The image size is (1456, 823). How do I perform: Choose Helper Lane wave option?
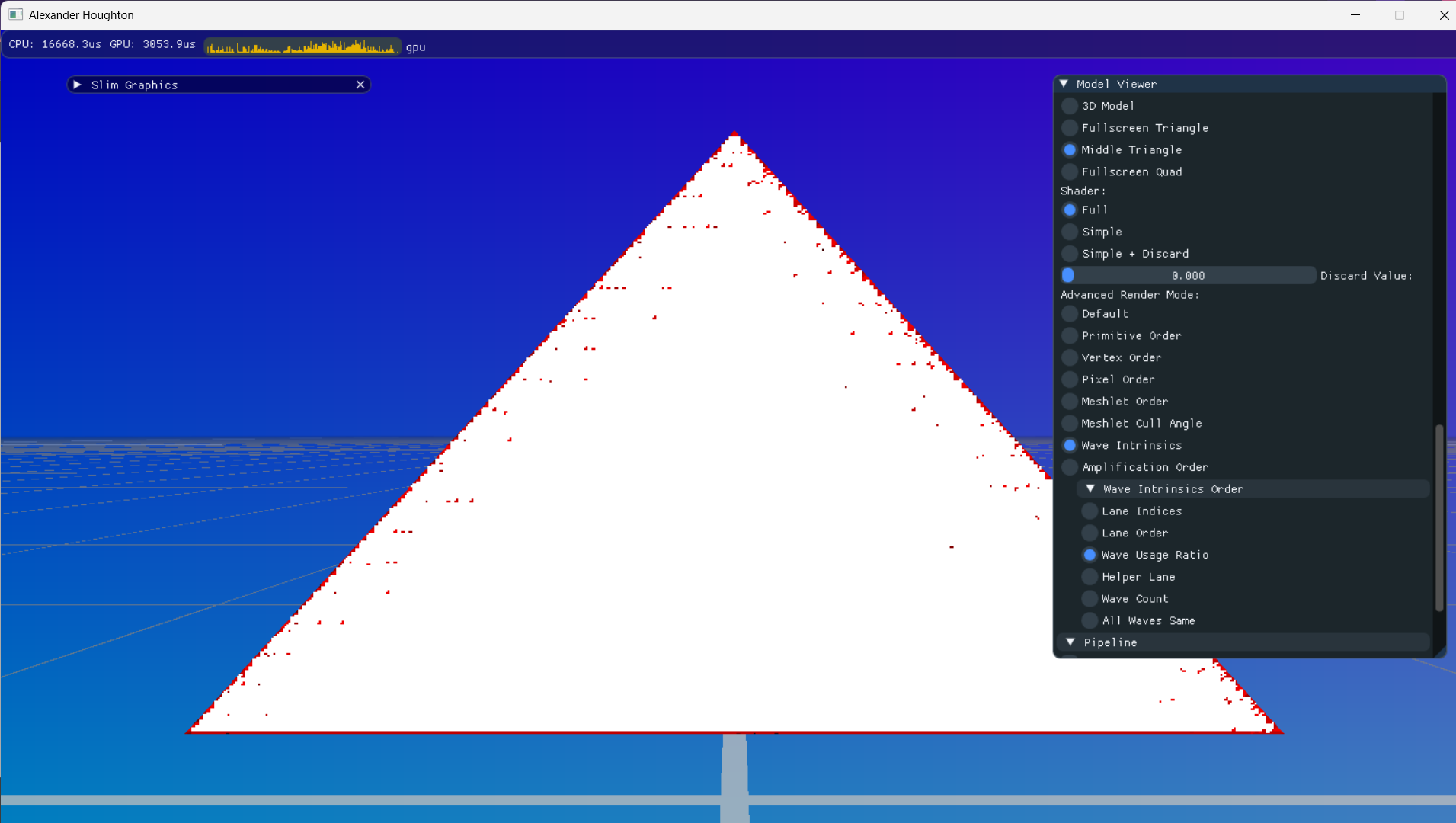(x=1090, y=577)
